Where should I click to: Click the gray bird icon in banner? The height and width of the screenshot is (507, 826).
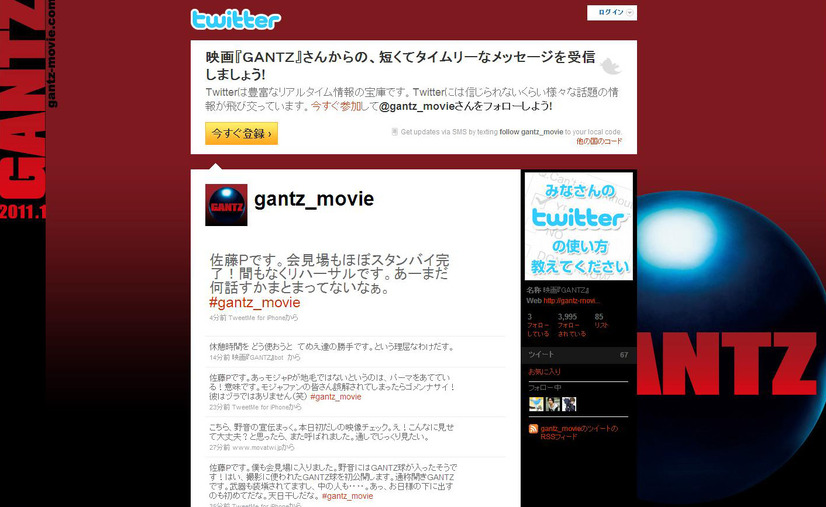click(x=611, y=66)
